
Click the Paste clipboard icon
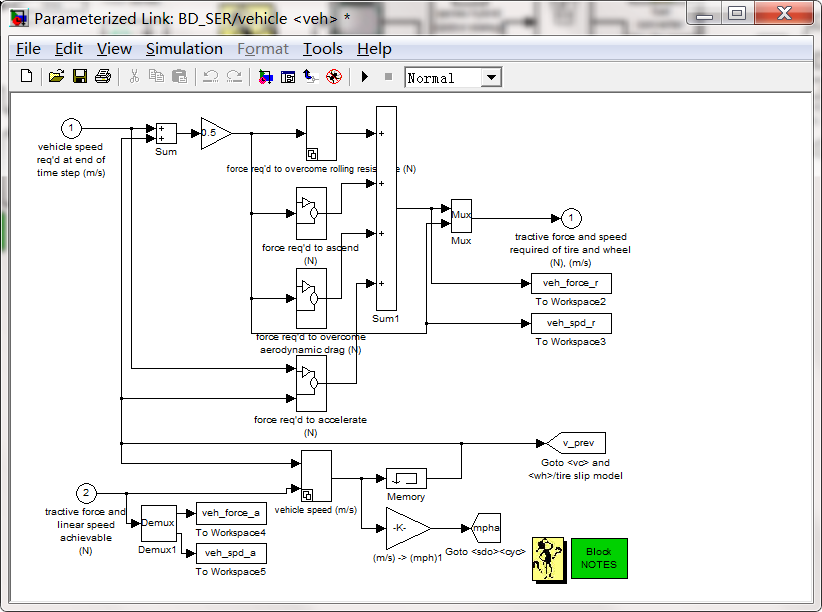[179, 77]
